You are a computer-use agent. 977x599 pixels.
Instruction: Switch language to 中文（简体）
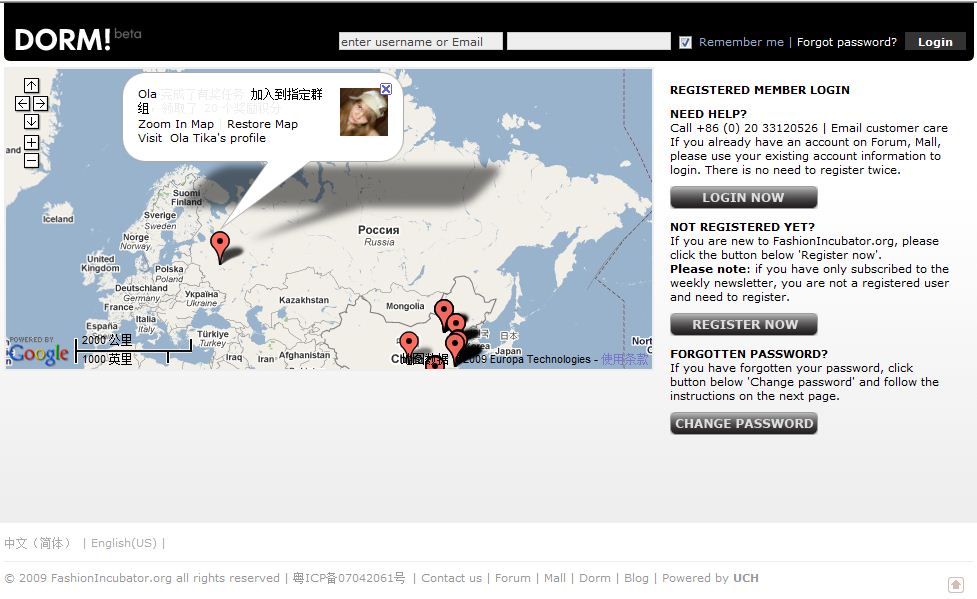coord(39,543)
